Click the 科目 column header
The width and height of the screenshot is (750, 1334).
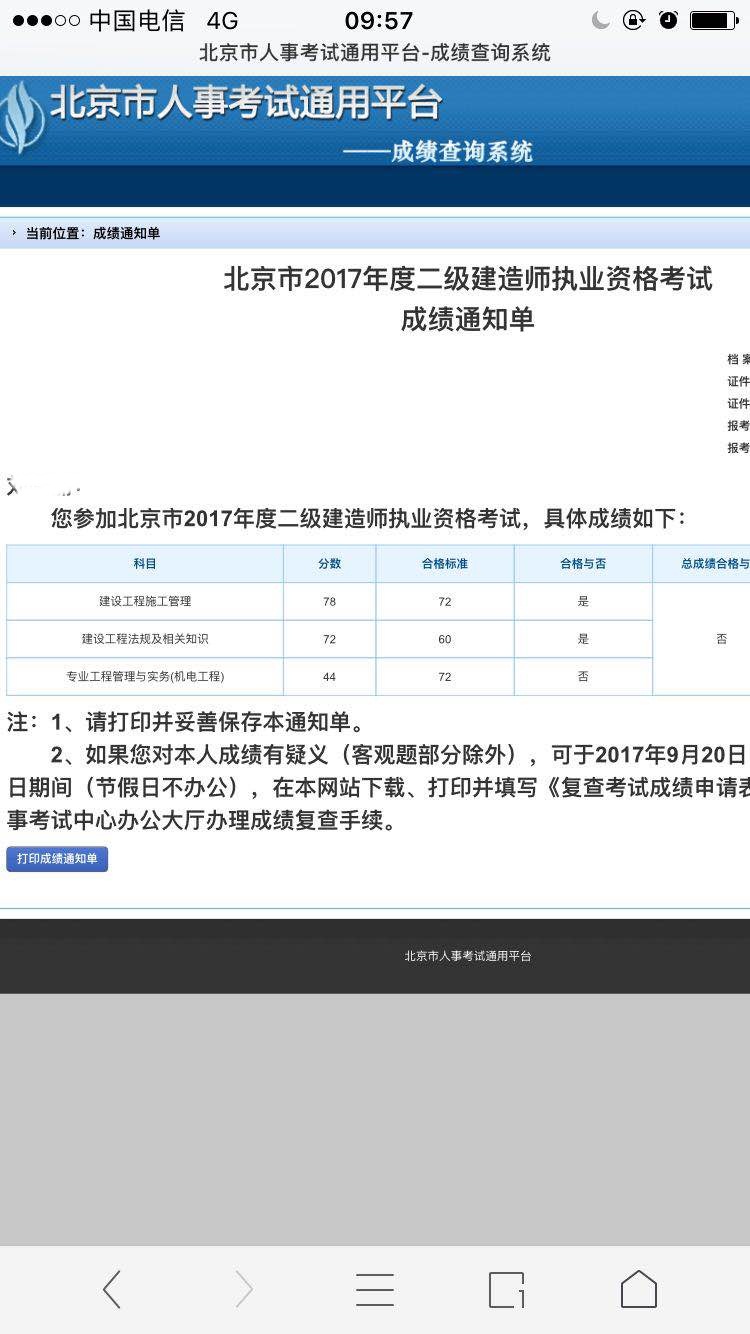145,564
